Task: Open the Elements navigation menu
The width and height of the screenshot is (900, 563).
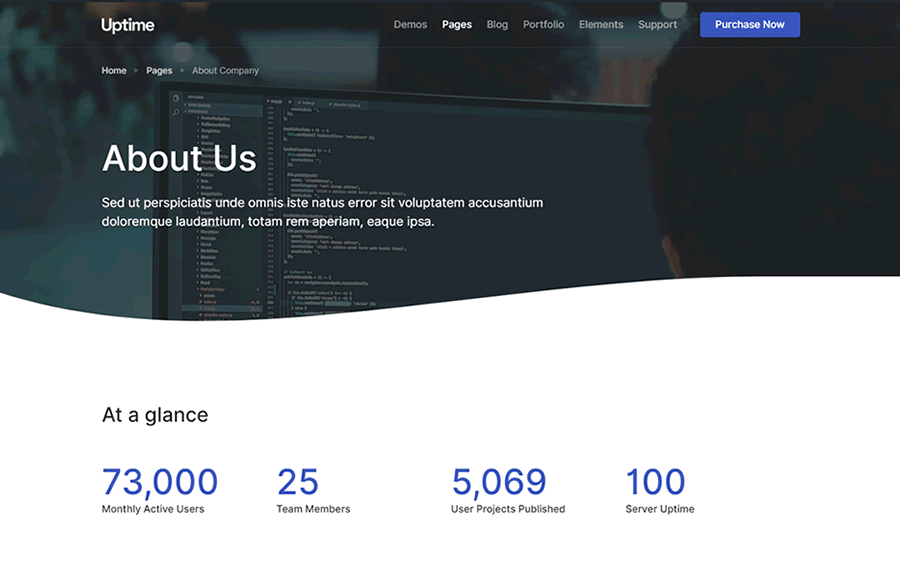Action: click(601, 25)
